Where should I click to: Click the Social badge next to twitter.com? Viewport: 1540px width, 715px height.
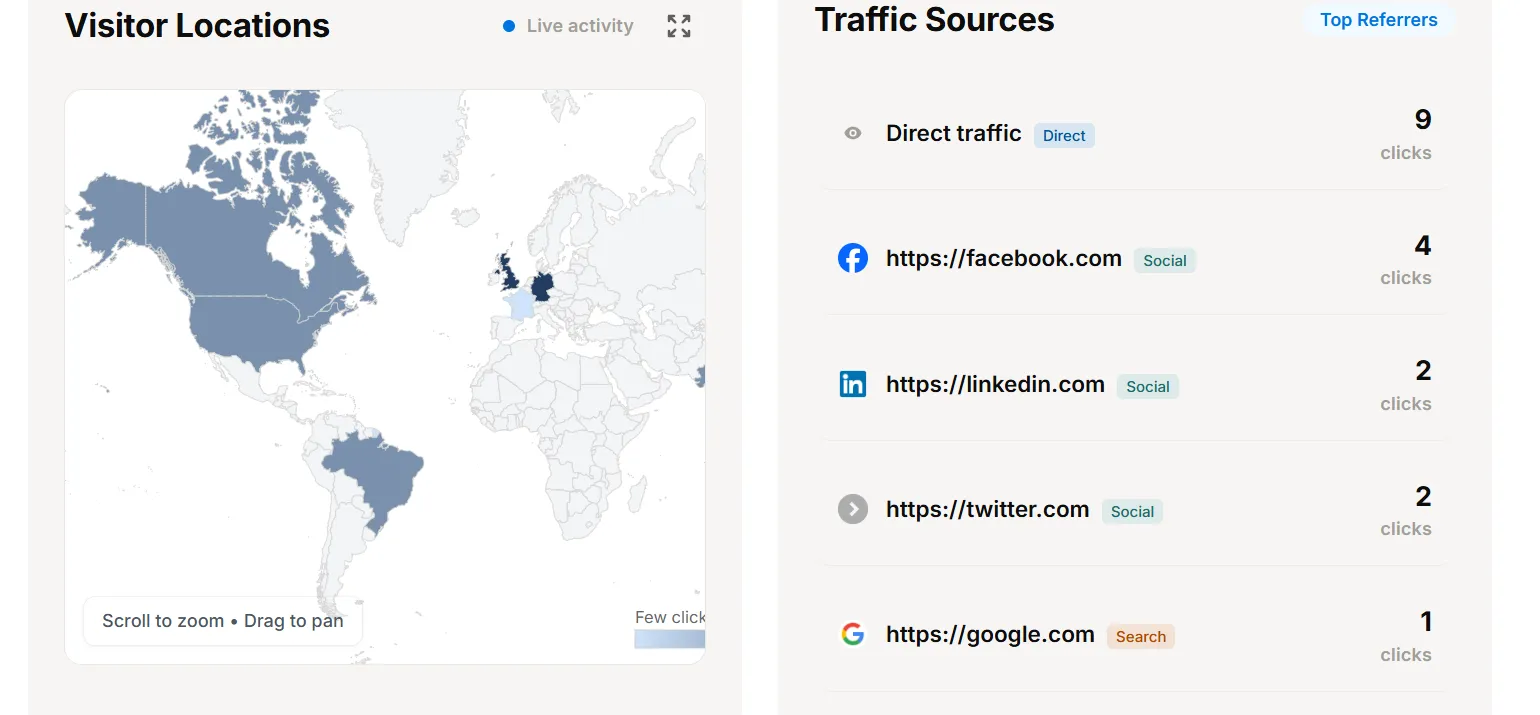pyautogui.click(x=1132, y=512)
